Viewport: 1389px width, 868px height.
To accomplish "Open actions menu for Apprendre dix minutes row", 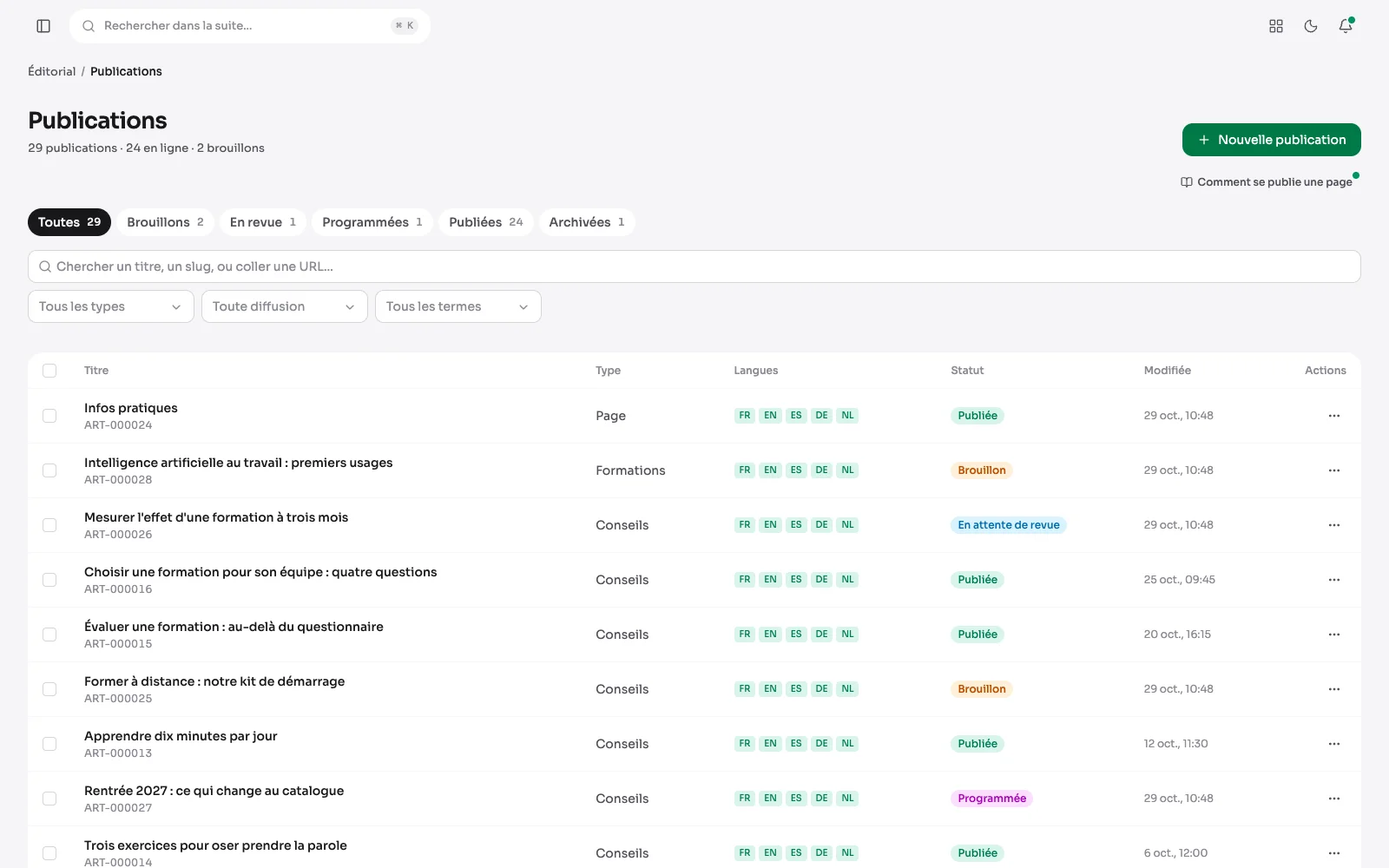I will pos(1334,744).
